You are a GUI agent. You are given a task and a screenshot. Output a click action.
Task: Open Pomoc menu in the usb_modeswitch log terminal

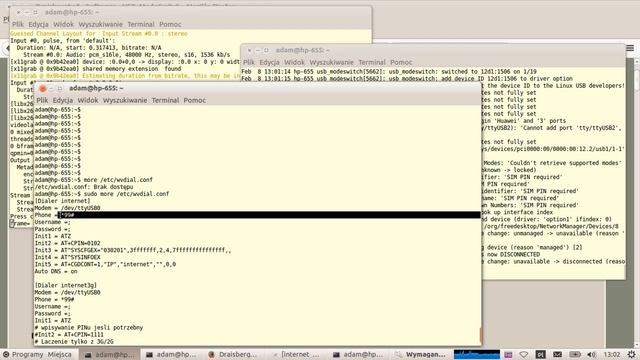(401, 62)
